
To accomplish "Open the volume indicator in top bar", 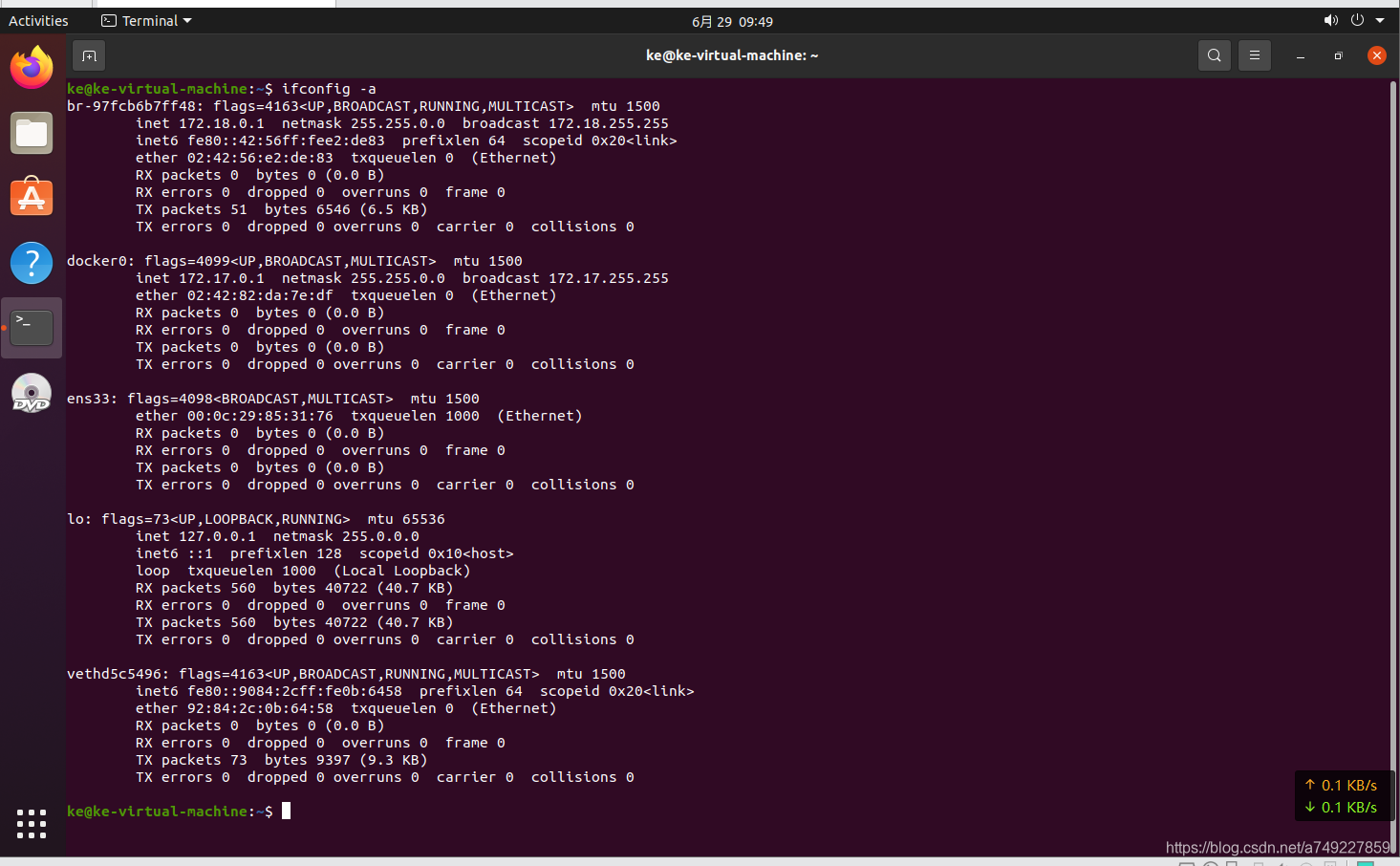I will pos(1330,20).
